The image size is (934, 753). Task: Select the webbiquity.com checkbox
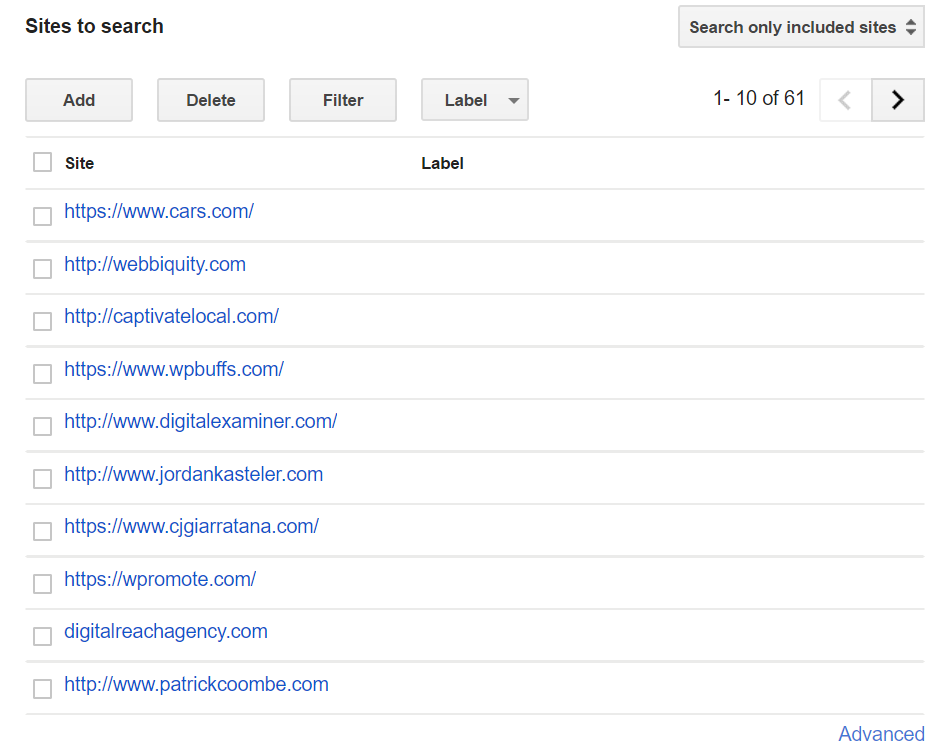42,269
